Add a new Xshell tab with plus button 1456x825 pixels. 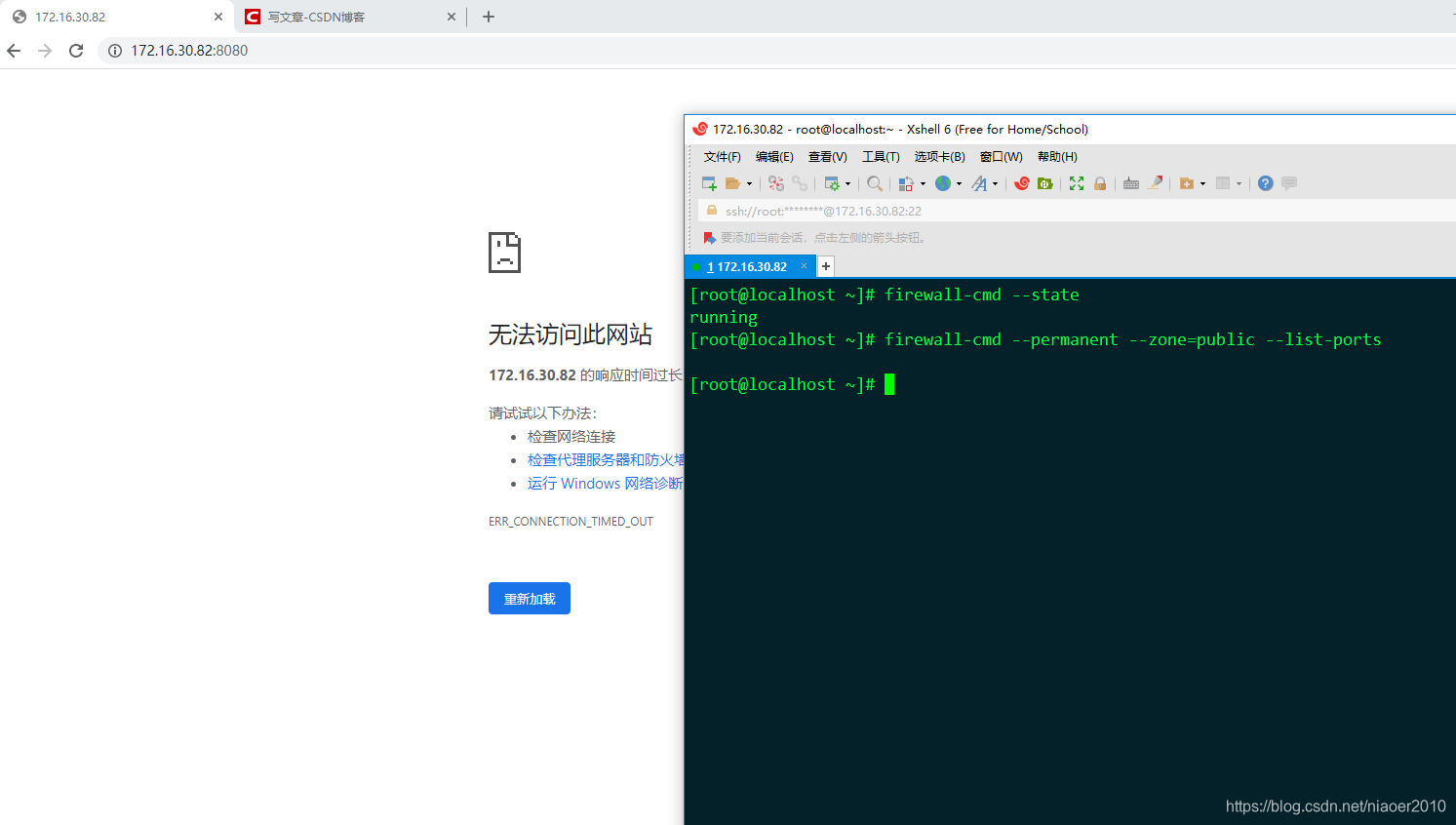tap(826, 266)
